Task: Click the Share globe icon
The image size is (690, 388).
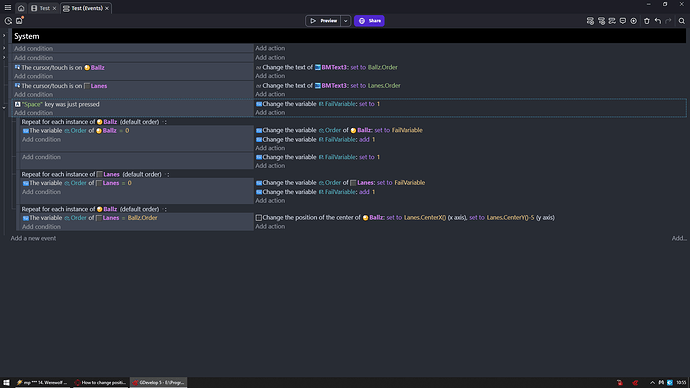Action: click(362, 21)
